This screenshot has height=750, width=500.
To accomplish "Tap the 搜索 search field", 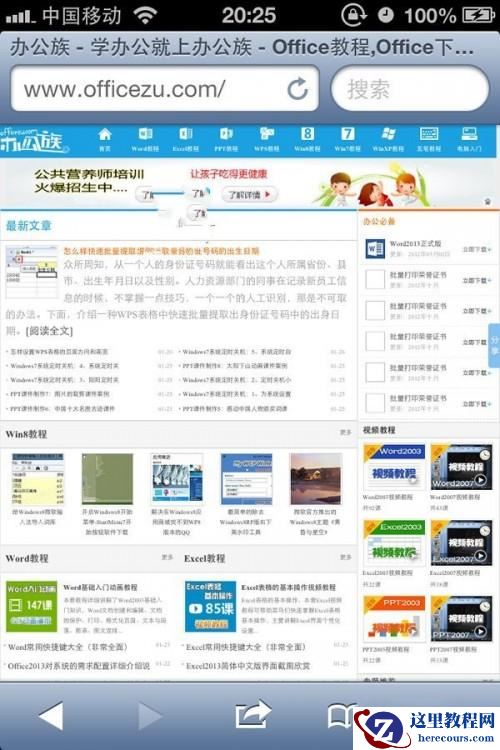I will 410,89.
